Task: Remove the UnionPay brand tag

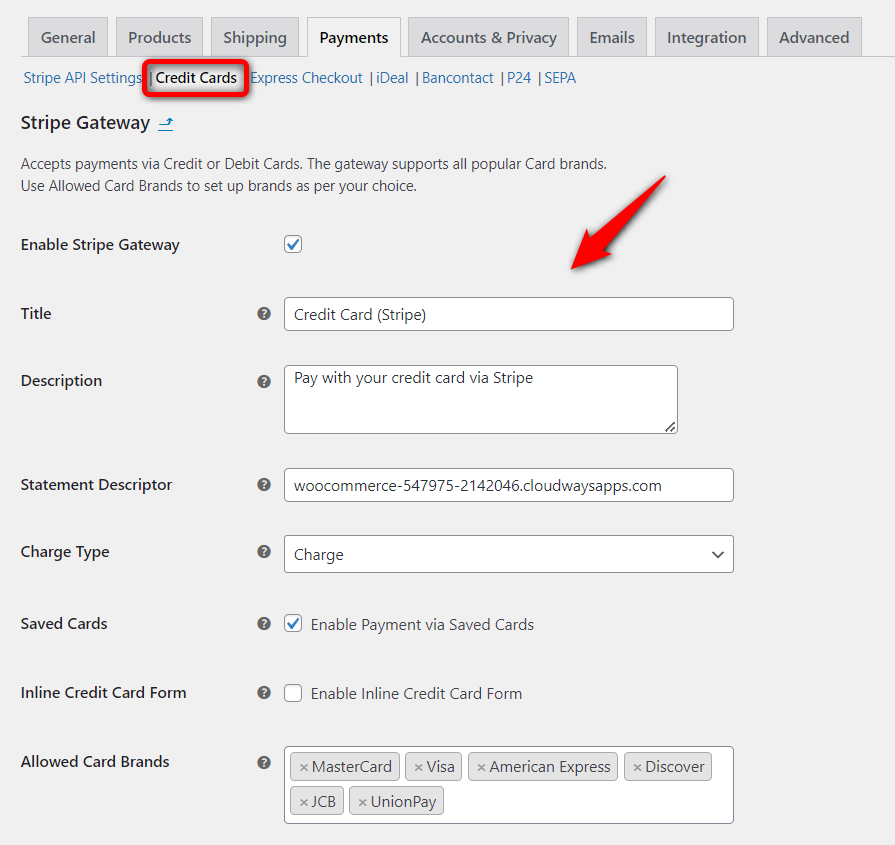Action: (362, 802)
